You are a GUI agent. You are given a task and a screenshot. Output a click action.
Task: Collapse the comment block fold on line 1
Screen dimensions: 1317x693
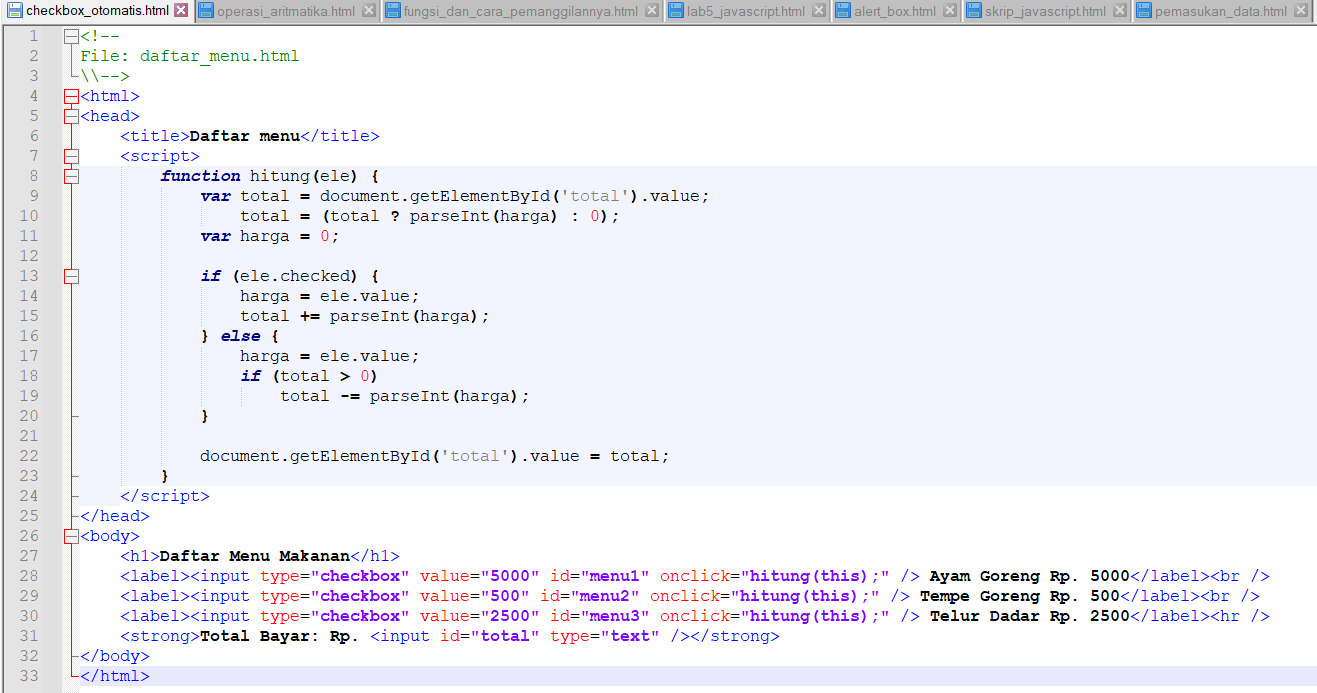click(70, 36)
